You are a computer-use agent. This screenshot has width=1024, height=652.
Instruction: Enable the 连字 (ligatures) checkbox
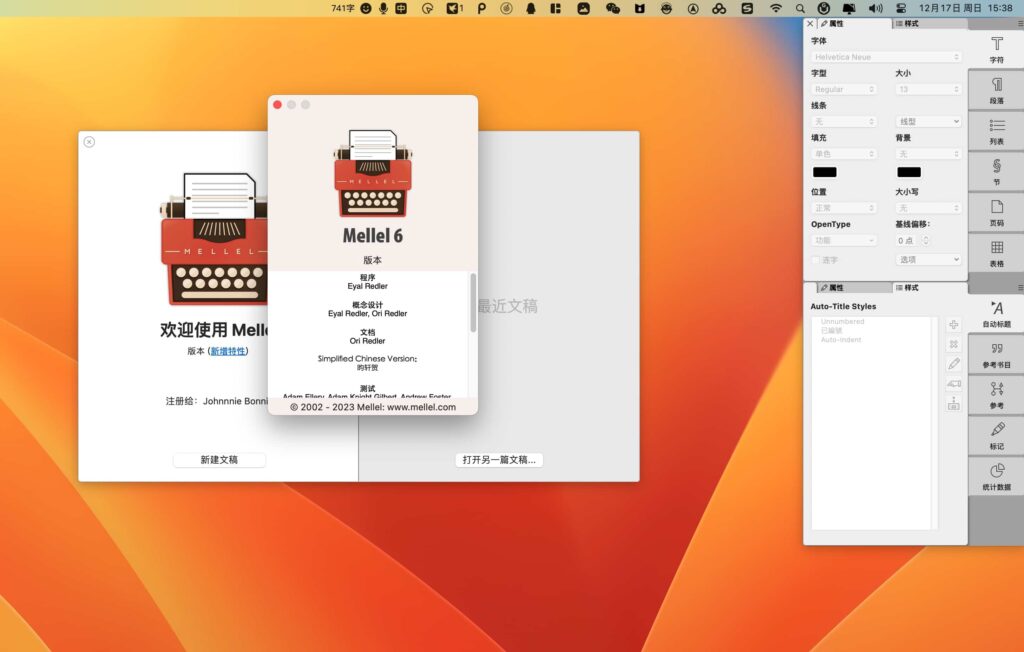(816, 259)
